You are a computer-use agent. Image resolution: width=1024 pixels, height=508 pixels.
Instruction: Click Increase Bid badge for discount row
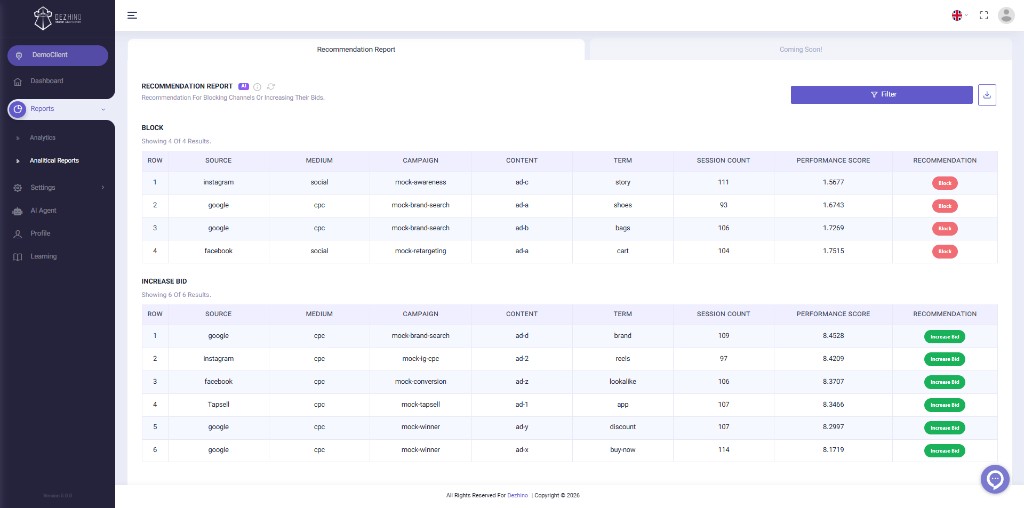(x=944, y=428)
